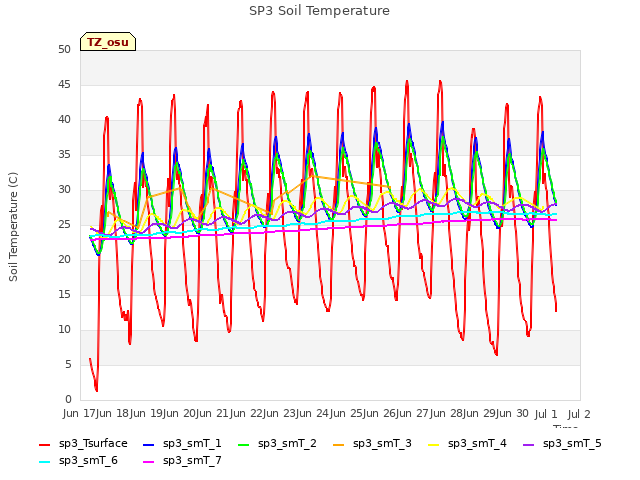The height and width of the screenshot is (480, 640).
Task: Click the Jun 30 x-axis tick label
Action: pos(514,413)
